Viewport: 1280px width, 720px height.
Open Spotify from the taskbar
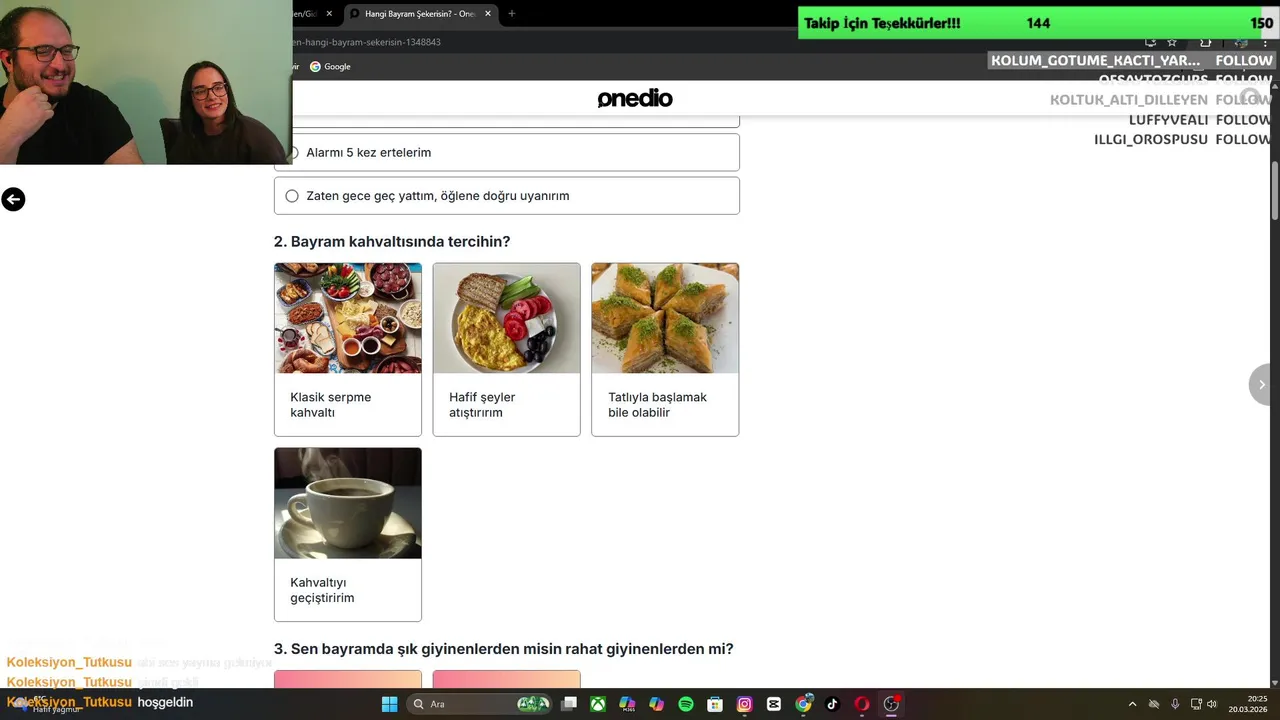686,704
